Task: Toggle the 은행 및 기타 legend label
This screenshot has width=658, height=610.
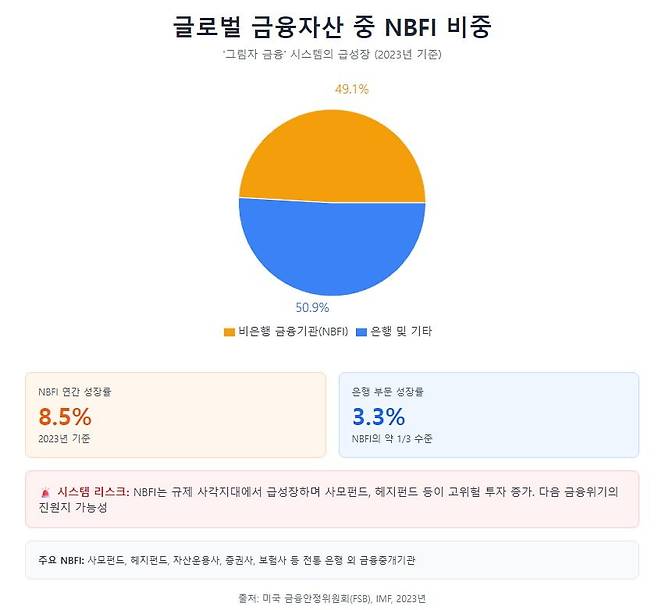Action: (401, 331)
